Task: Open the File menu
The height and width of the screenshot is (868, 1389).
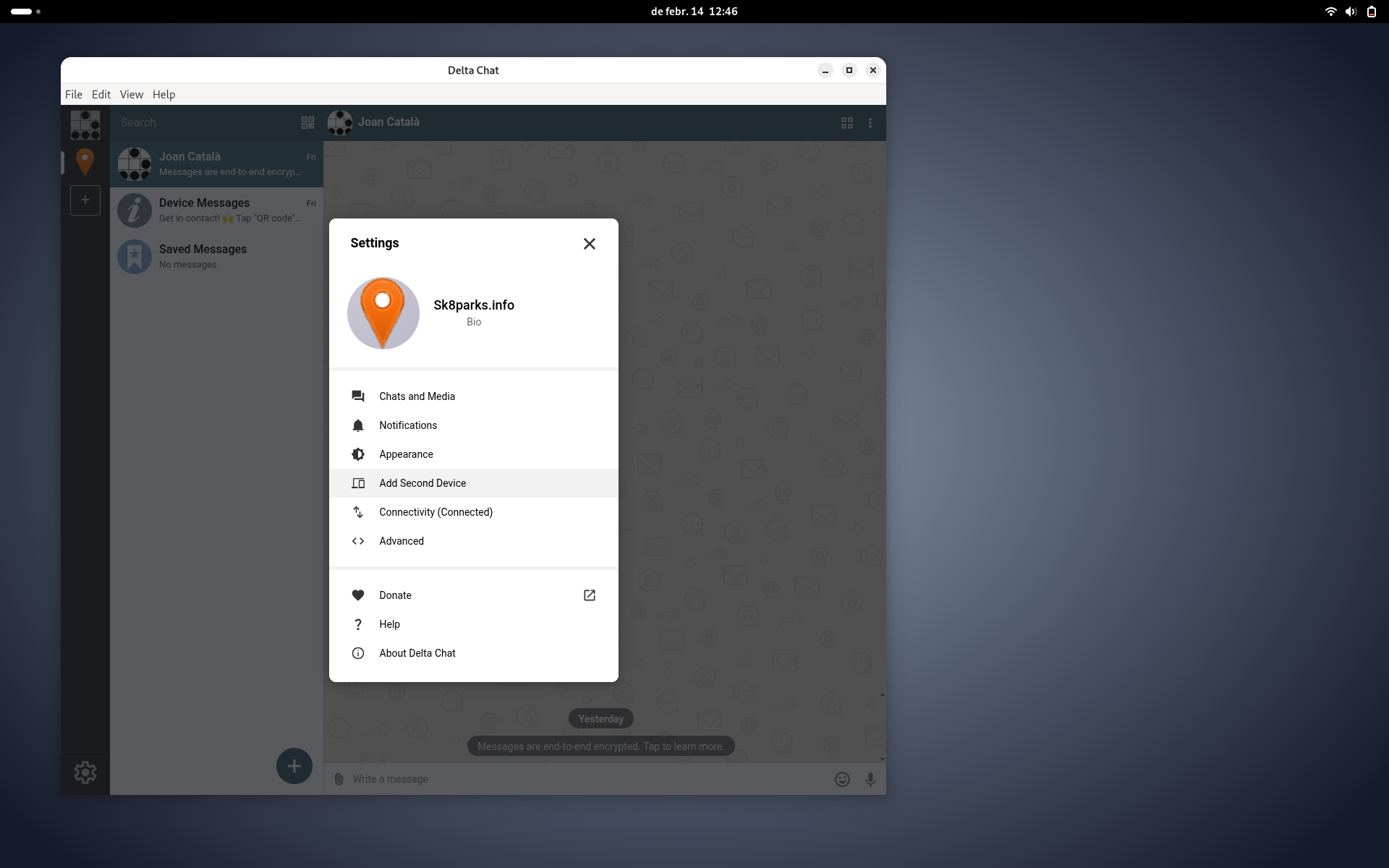Action: coord(73,94)
